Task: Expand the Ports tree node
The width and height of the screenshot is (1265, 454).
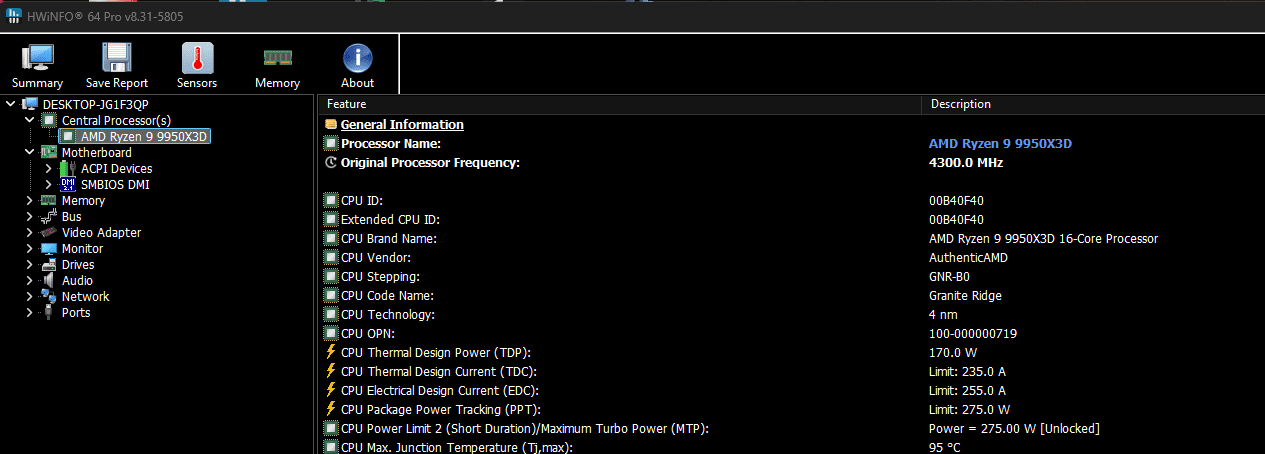Action: (x=30, y=312)
